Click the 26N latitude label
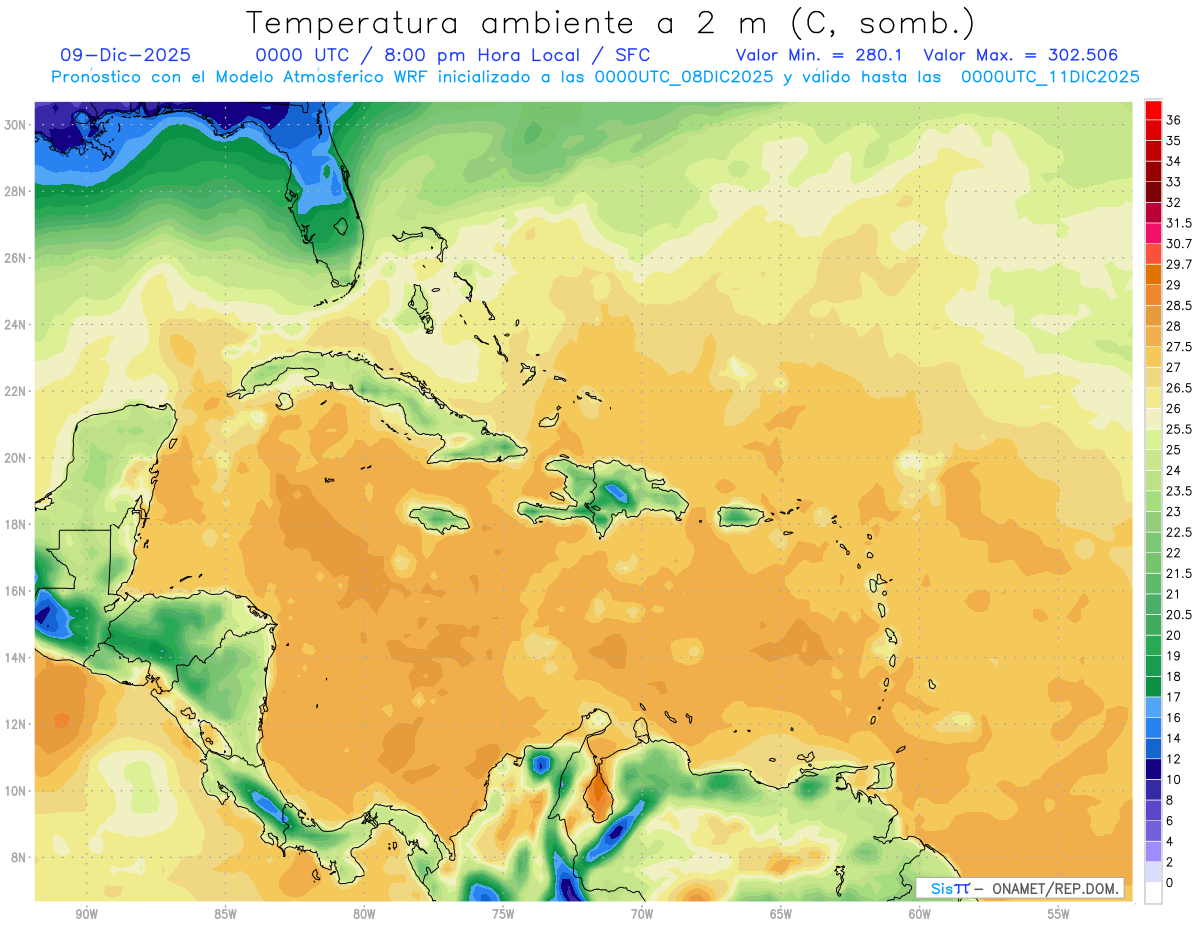 [15, 258]
